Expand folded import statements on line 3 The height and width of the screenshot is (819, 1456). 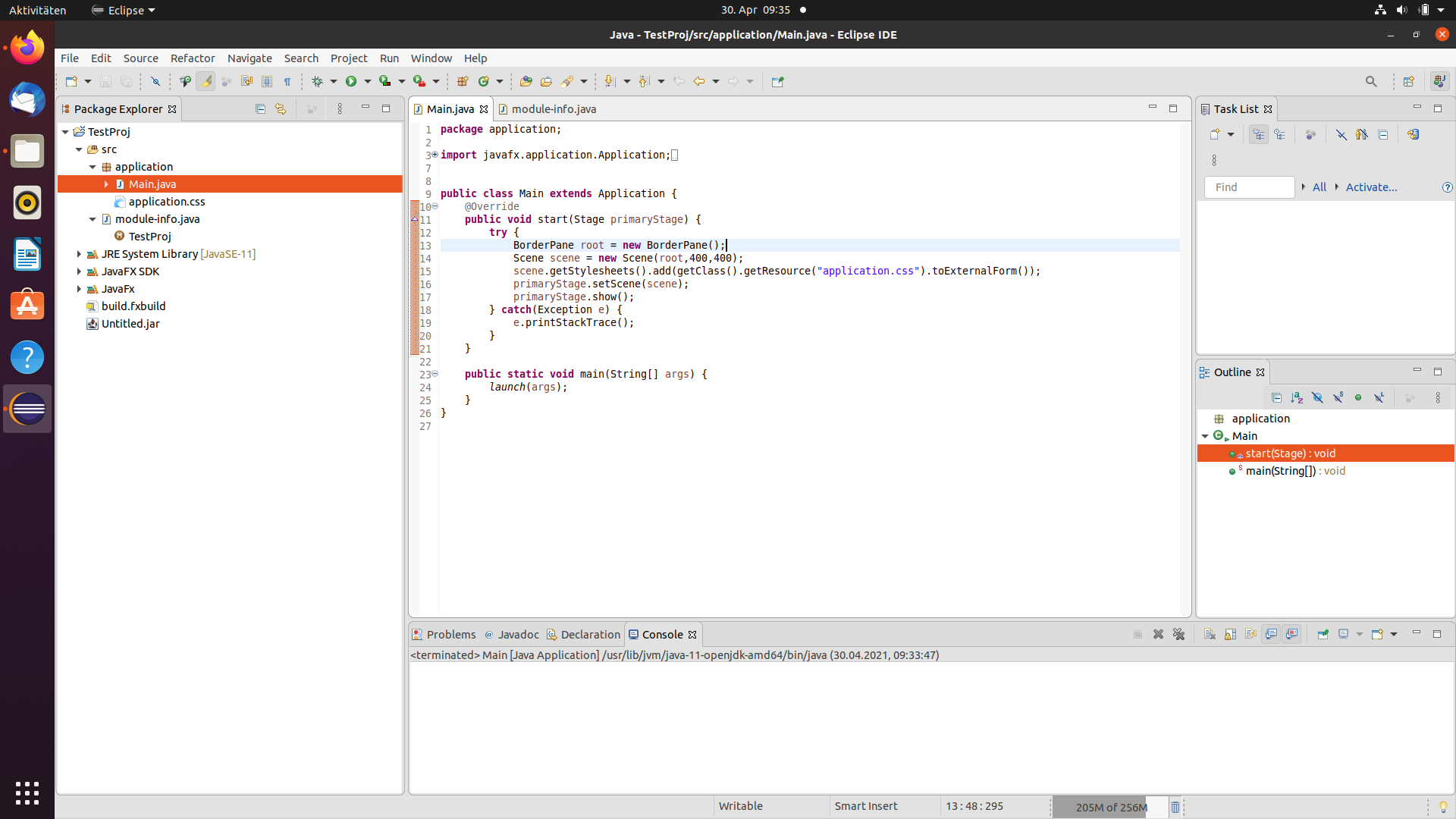coord(435,155)
